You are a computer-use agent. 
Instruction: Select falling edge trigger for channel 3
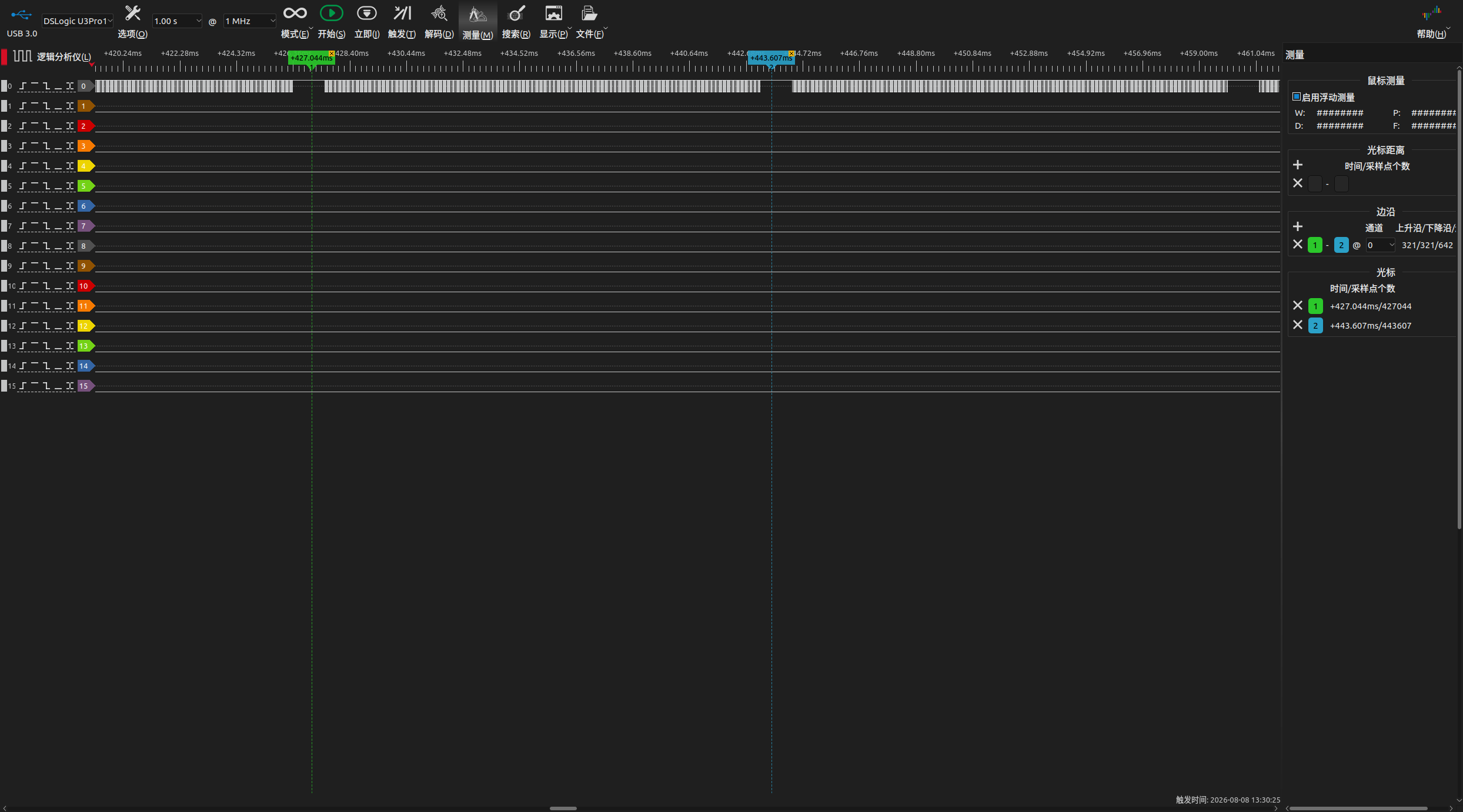pyautogui.click(x=46, y=146)
